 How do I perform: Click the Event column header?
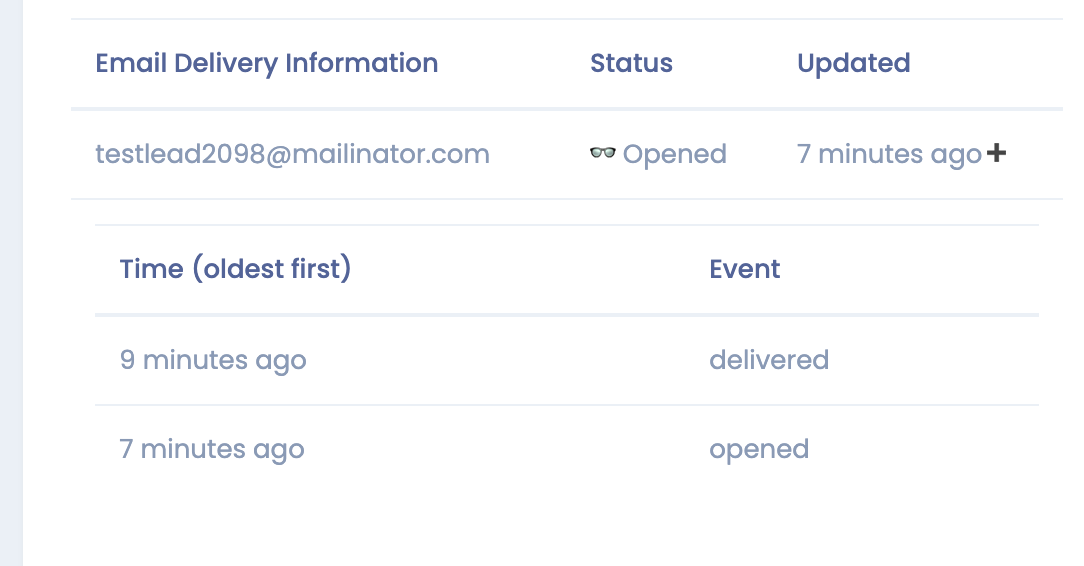[x=745, y=269]
